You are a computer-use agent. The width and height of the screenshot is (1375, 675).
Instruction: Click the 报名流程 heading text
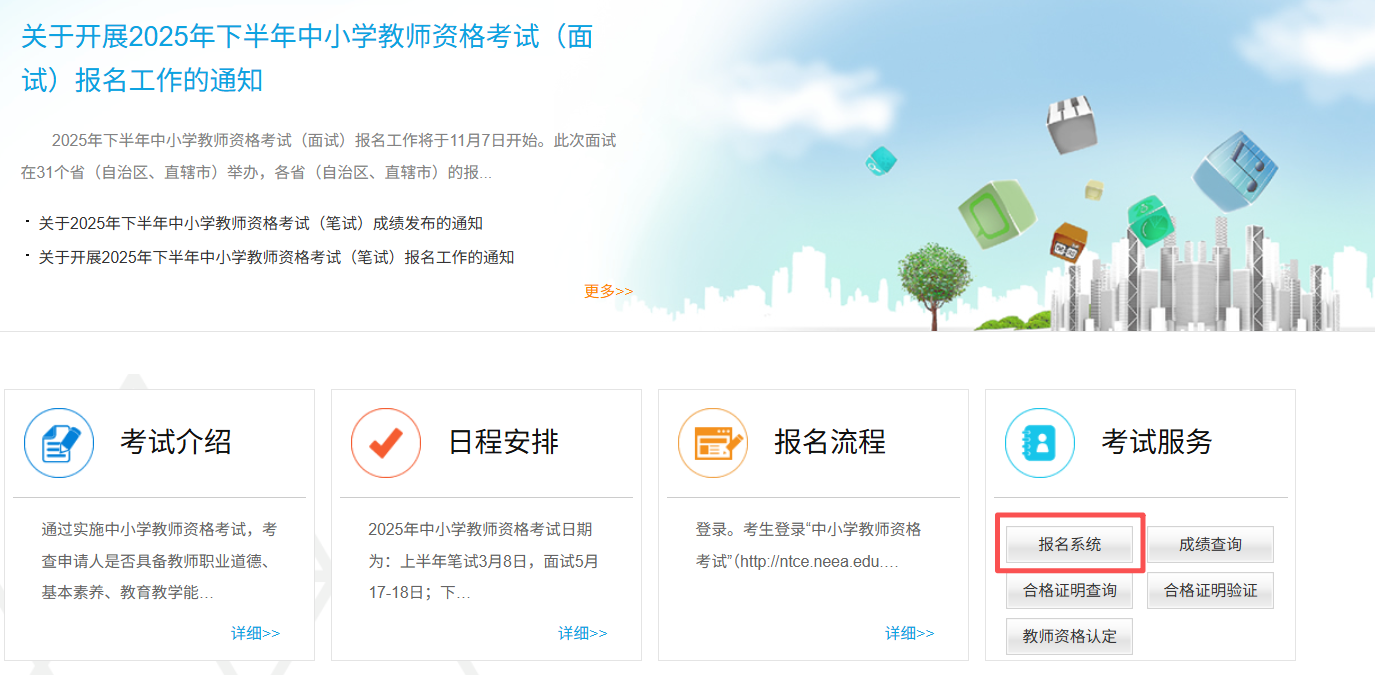pyautogui.click(x=830, y=442)
